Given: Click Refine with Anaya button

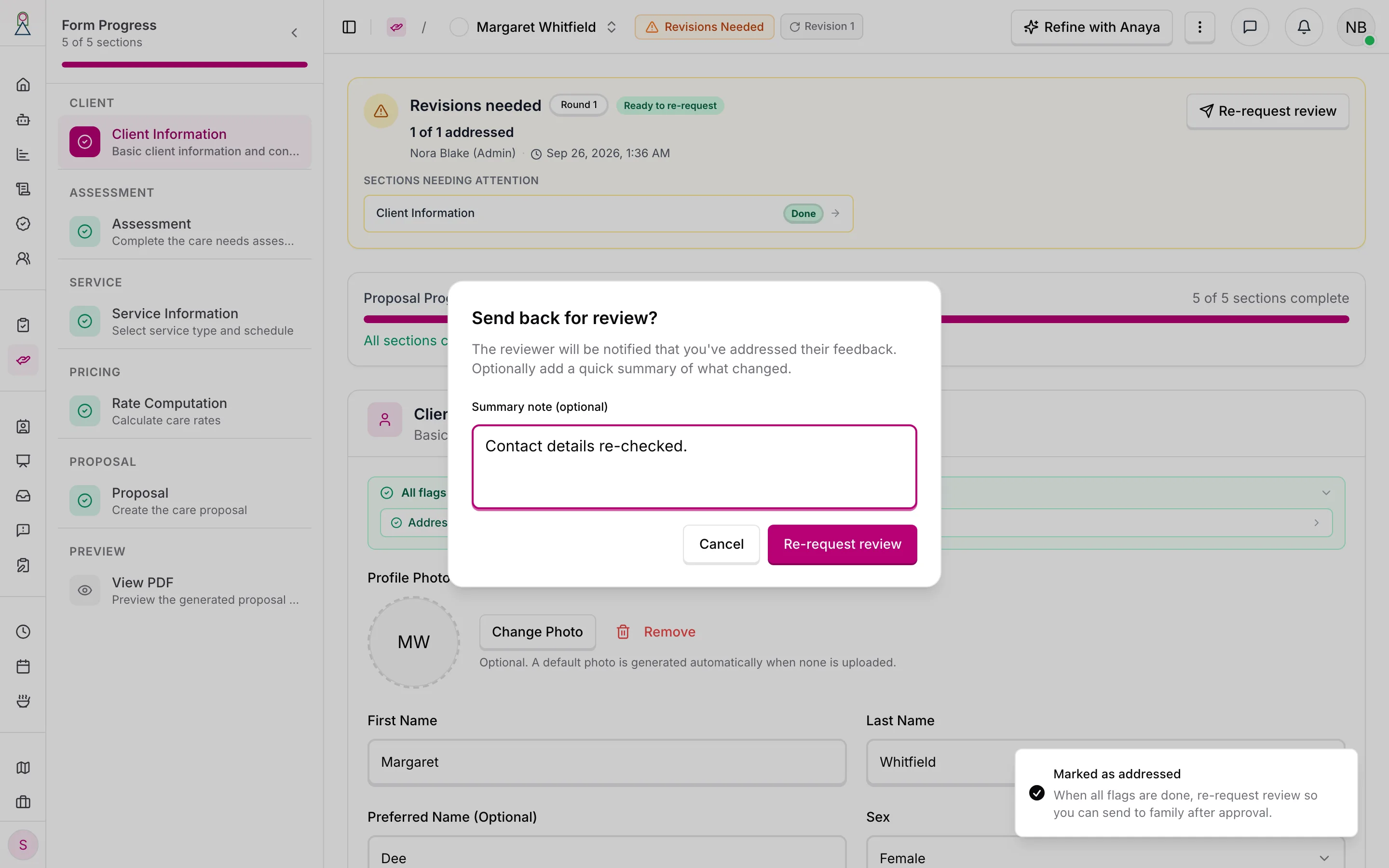Looking at the screenshot, I should pos(1091,27).
